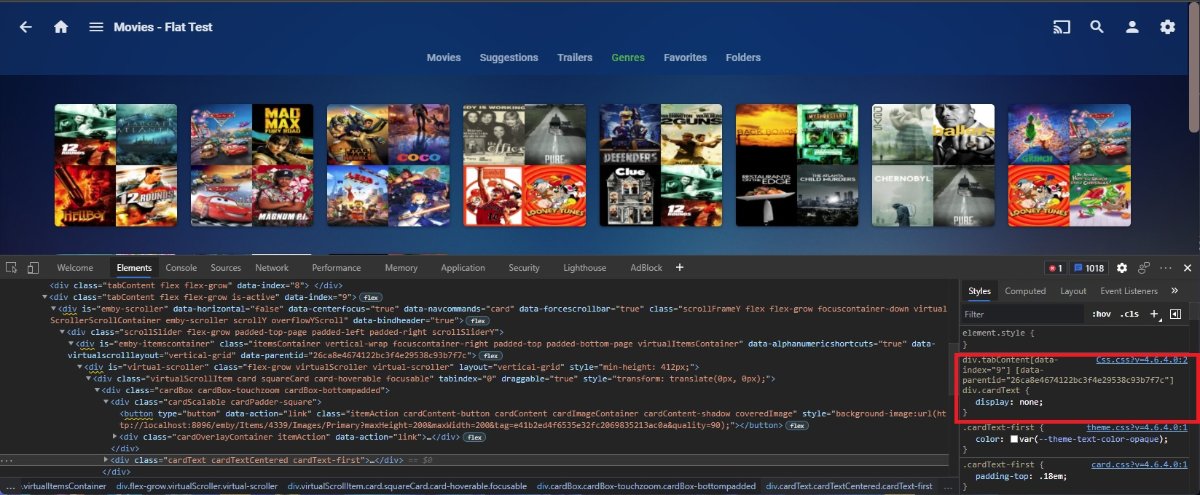Switch to the Trailers tab
Viewport: 1200px width, 495px height.
[x=575, y=58]
